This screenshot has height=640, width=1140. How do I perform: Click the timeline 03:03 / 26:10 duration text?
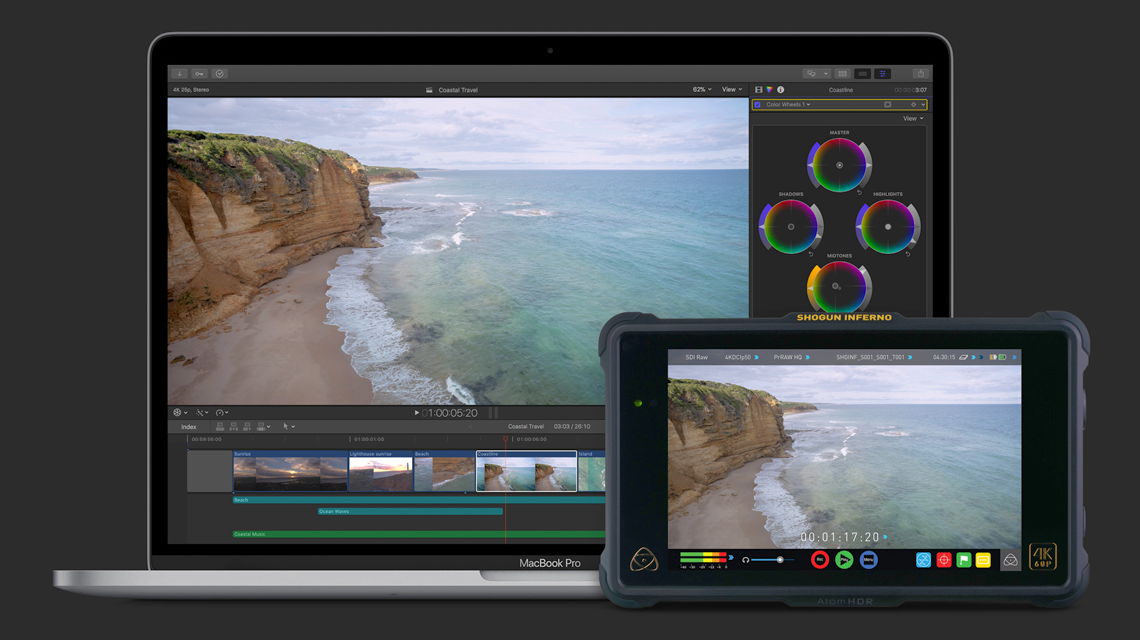coord(572,427)
